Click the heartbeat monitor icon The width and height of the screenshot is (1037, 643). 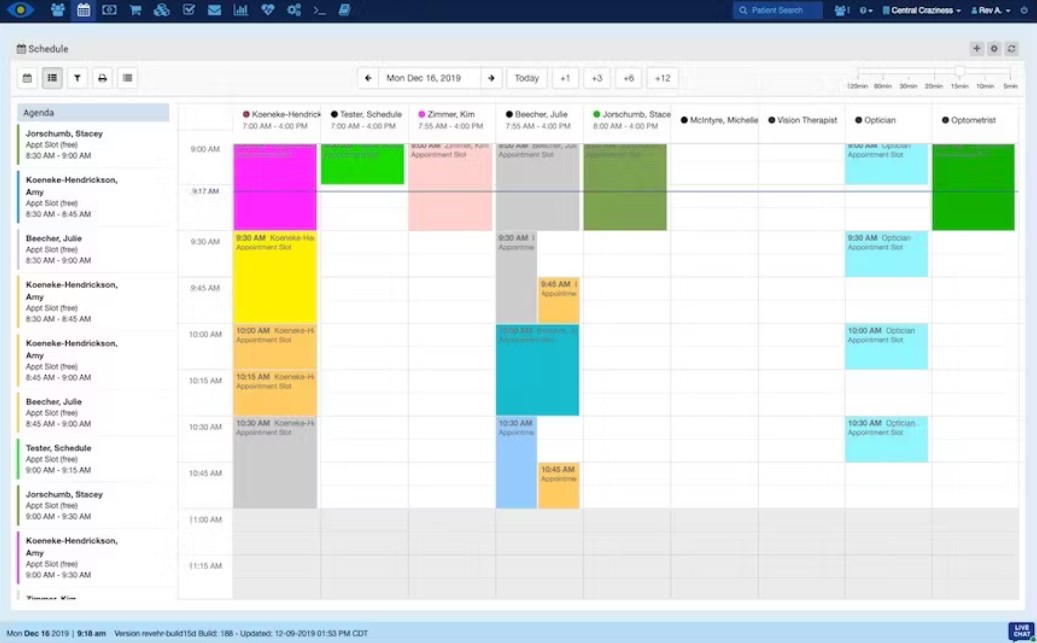click(x=267, y=10)
